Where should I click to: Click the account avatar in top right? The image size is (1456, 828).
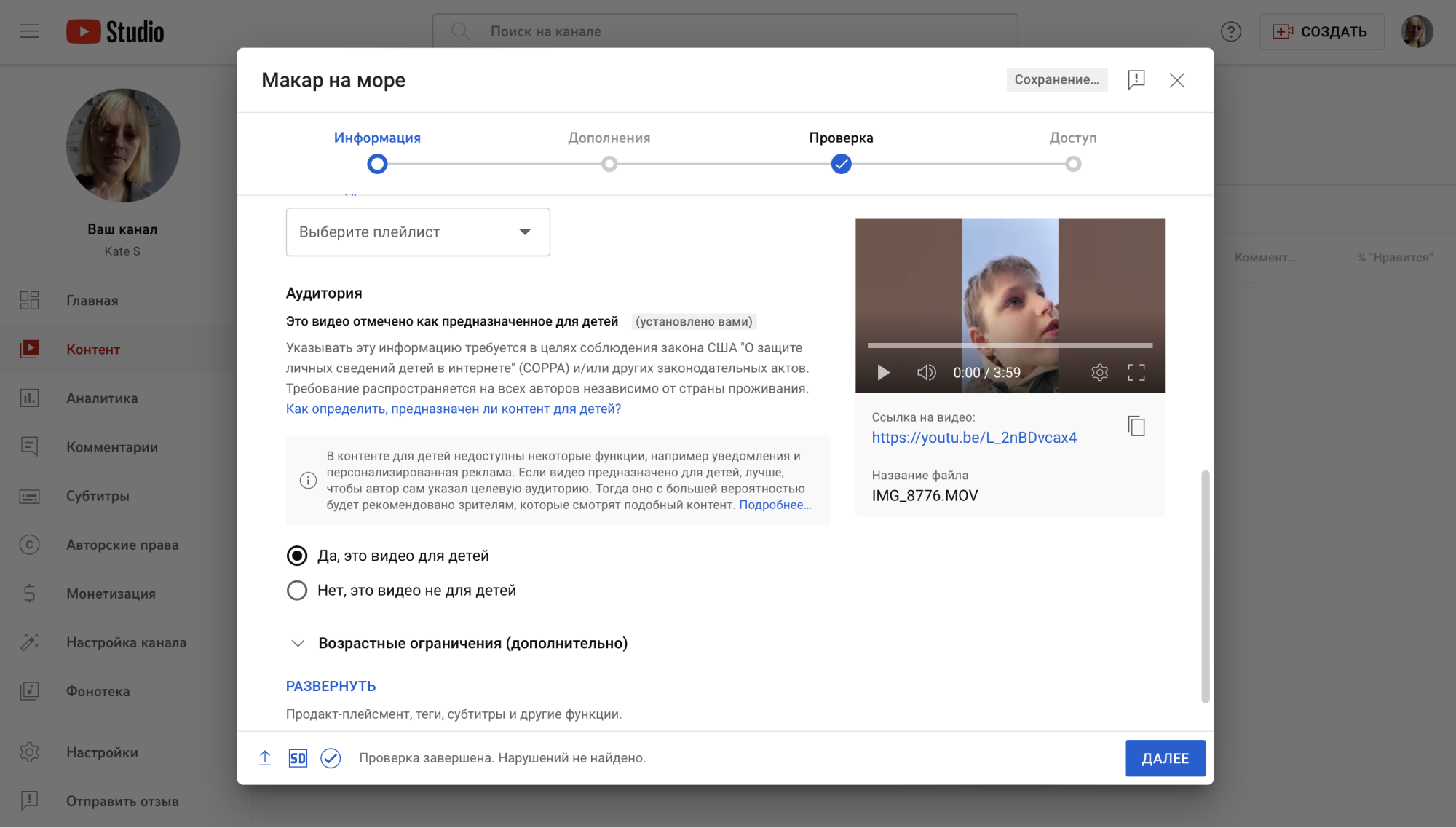[1417, 31]
